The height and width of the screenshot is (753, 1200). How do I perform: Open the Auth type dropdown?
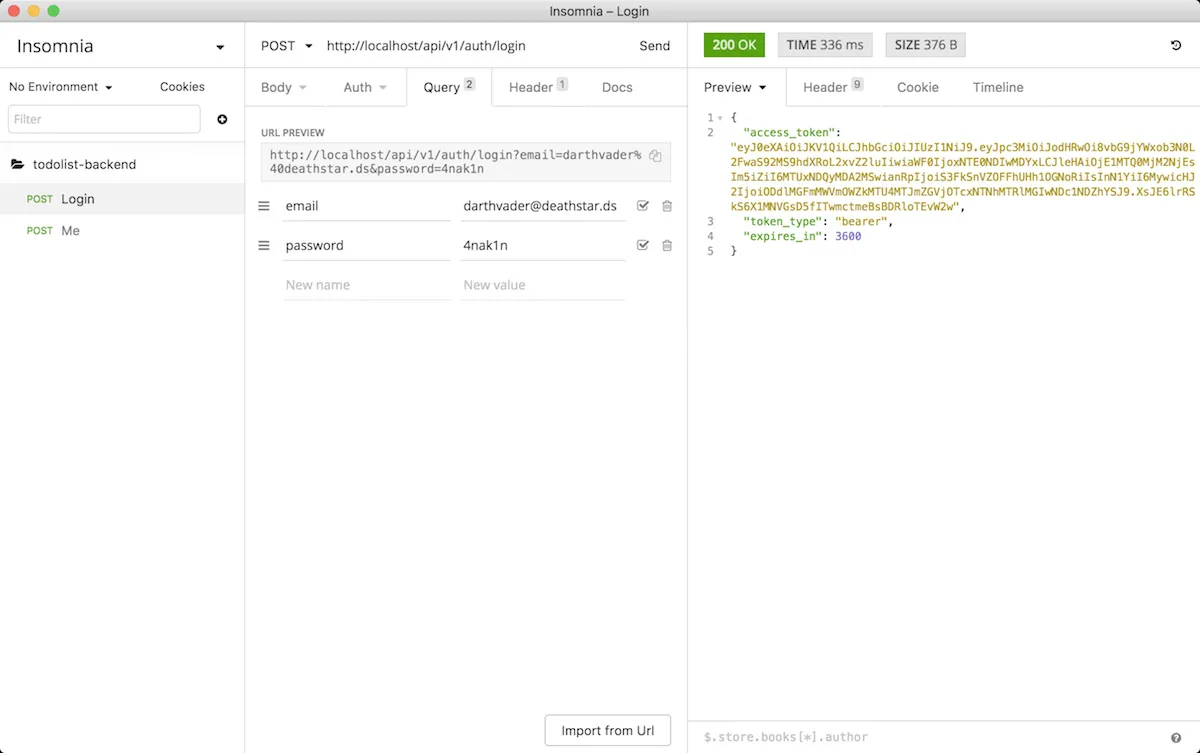click(365, 87)
